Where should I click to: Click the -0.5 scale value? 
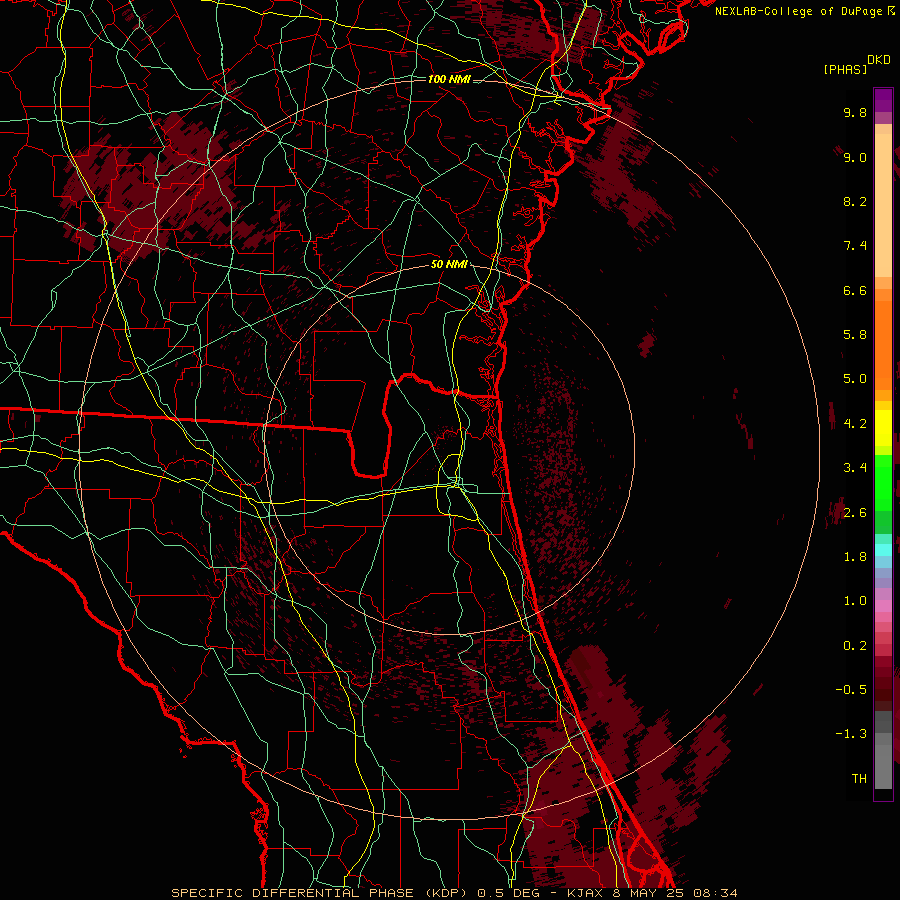point(851,690)
